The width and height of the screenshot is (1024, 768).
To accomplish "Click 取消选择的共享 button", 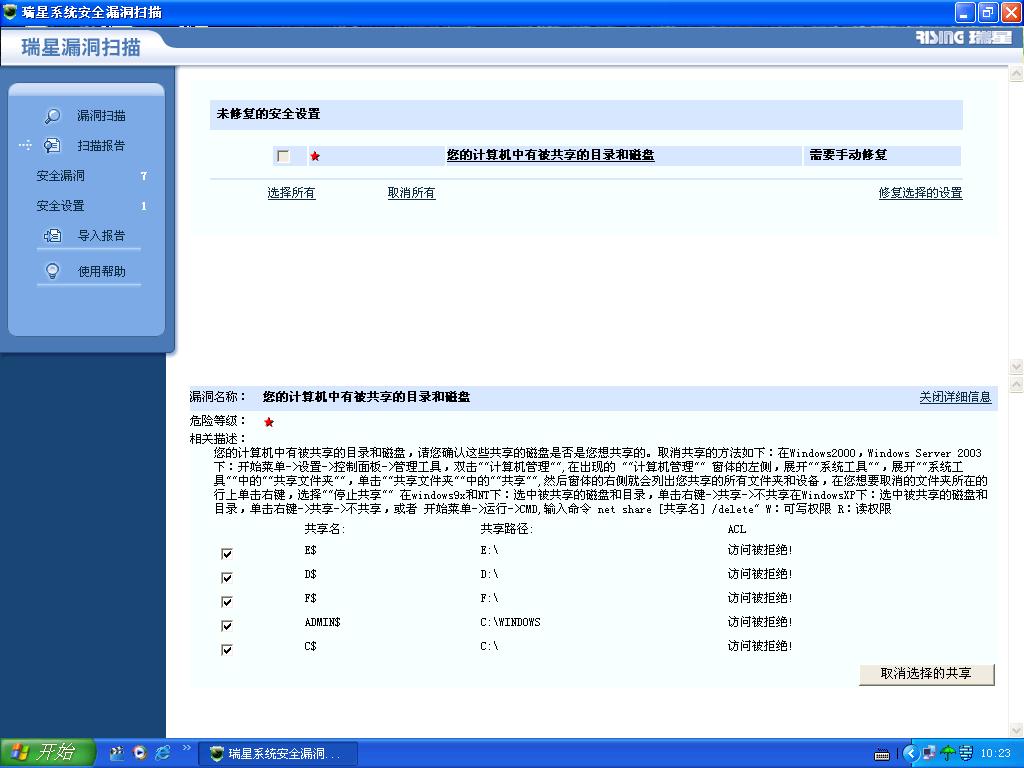I will pyautogui.click(x=927, y=674).
